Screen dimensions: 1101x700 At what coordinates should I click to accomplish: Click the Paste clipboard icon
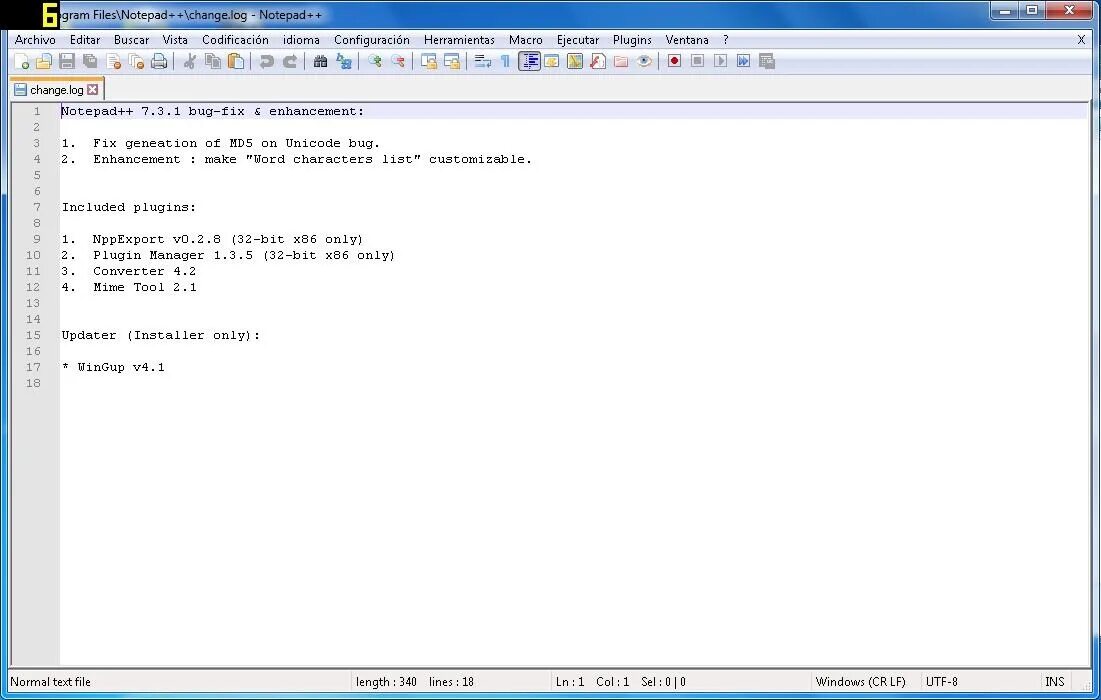236,62
